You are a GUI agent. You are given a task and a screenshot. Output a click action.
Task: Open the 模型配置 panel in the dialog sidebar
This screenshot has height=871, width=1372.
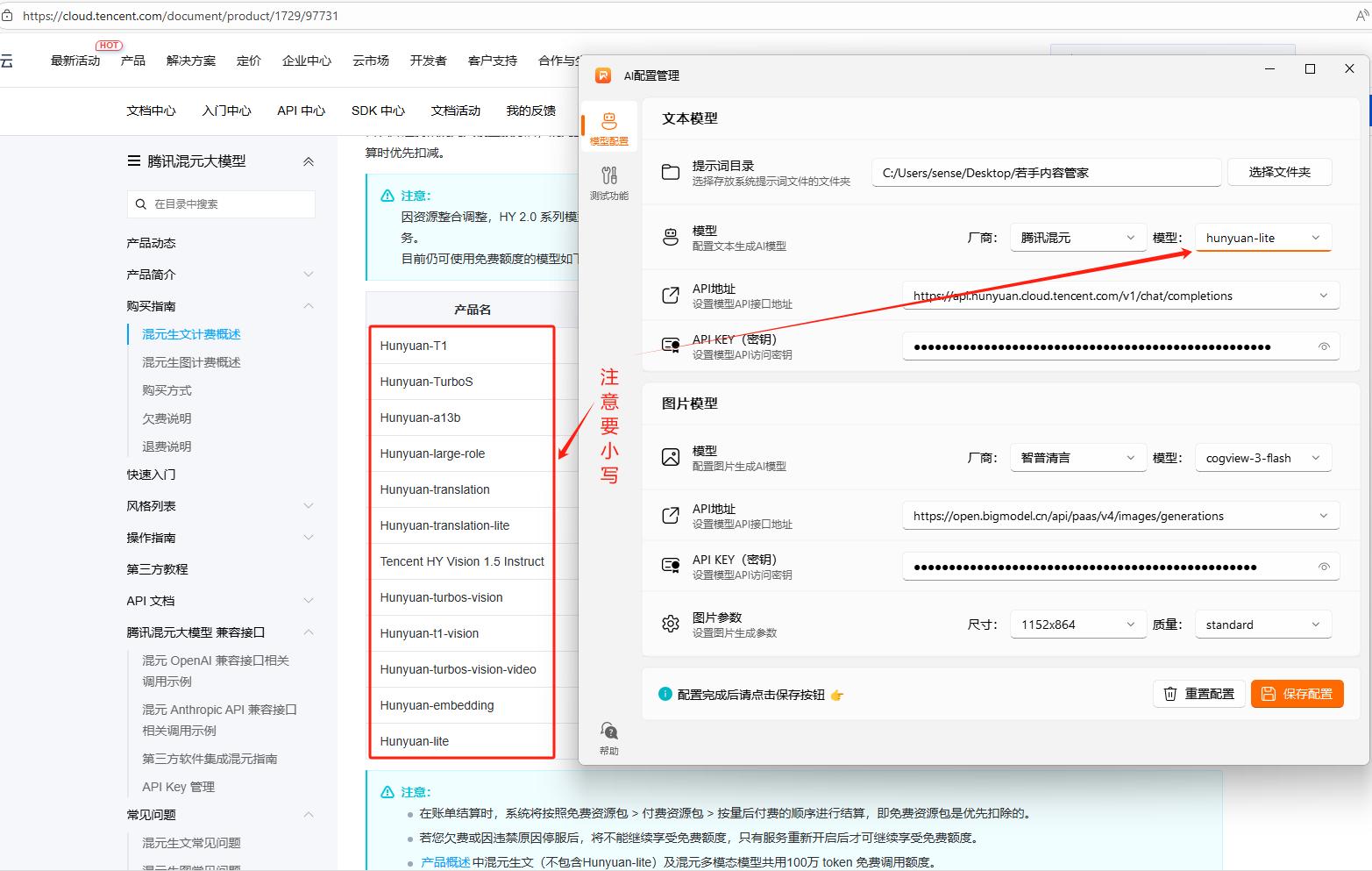608,125
